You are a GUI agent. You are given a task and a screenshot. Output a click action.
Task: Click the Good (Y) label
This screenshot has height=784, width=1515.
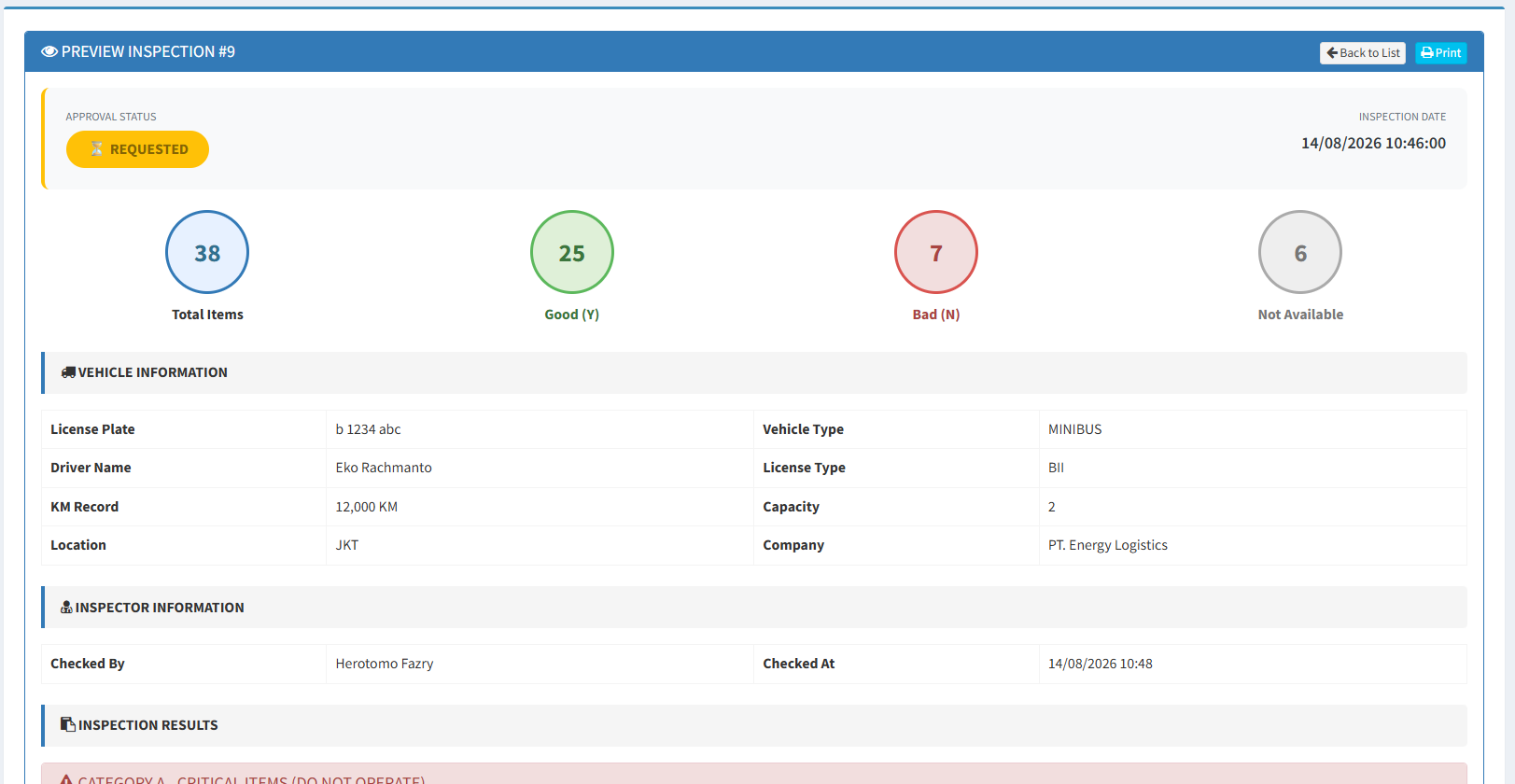572,315
